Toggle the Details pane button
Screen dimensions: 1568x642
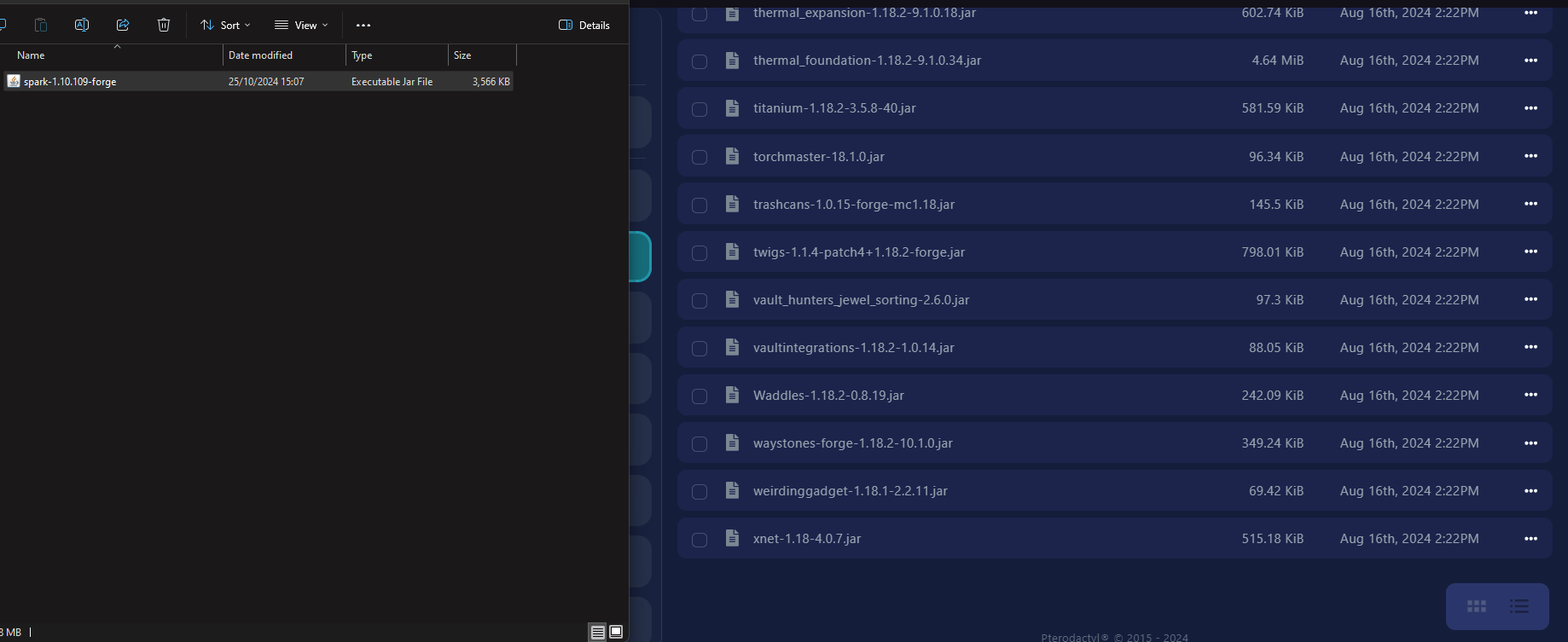(x=584, y=26)
